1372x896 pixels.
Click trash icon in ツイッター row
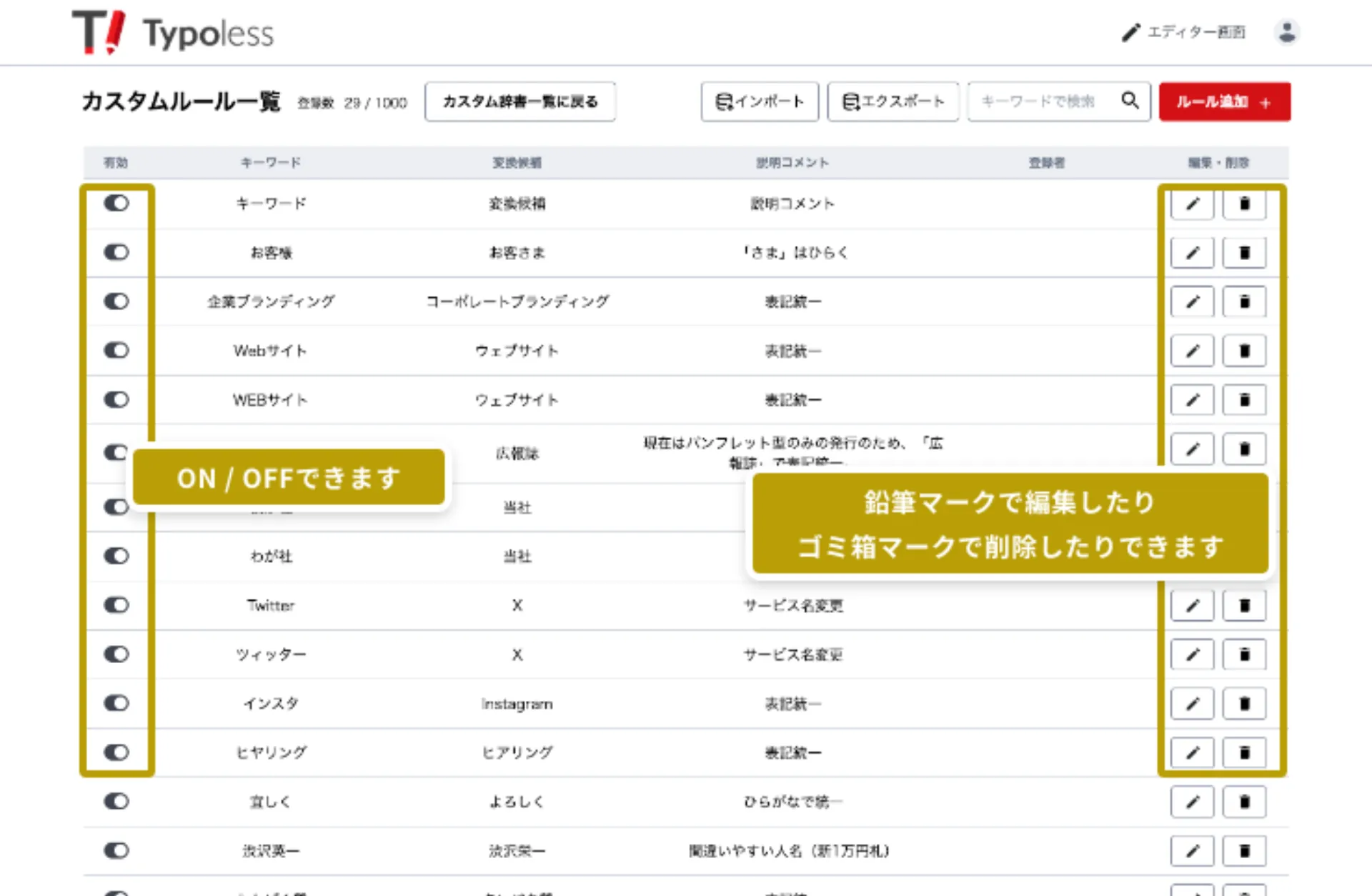pyautogui.click(x=1244, y=654)
